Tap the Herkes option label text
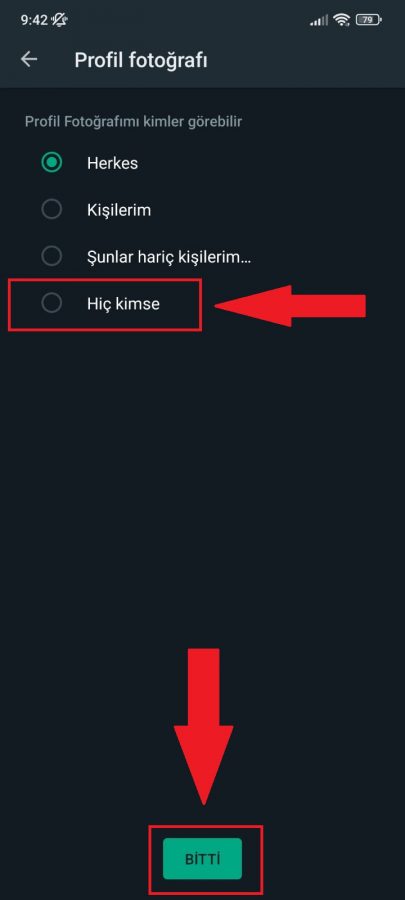The image size is (405, 900). [x=112, y=163]
